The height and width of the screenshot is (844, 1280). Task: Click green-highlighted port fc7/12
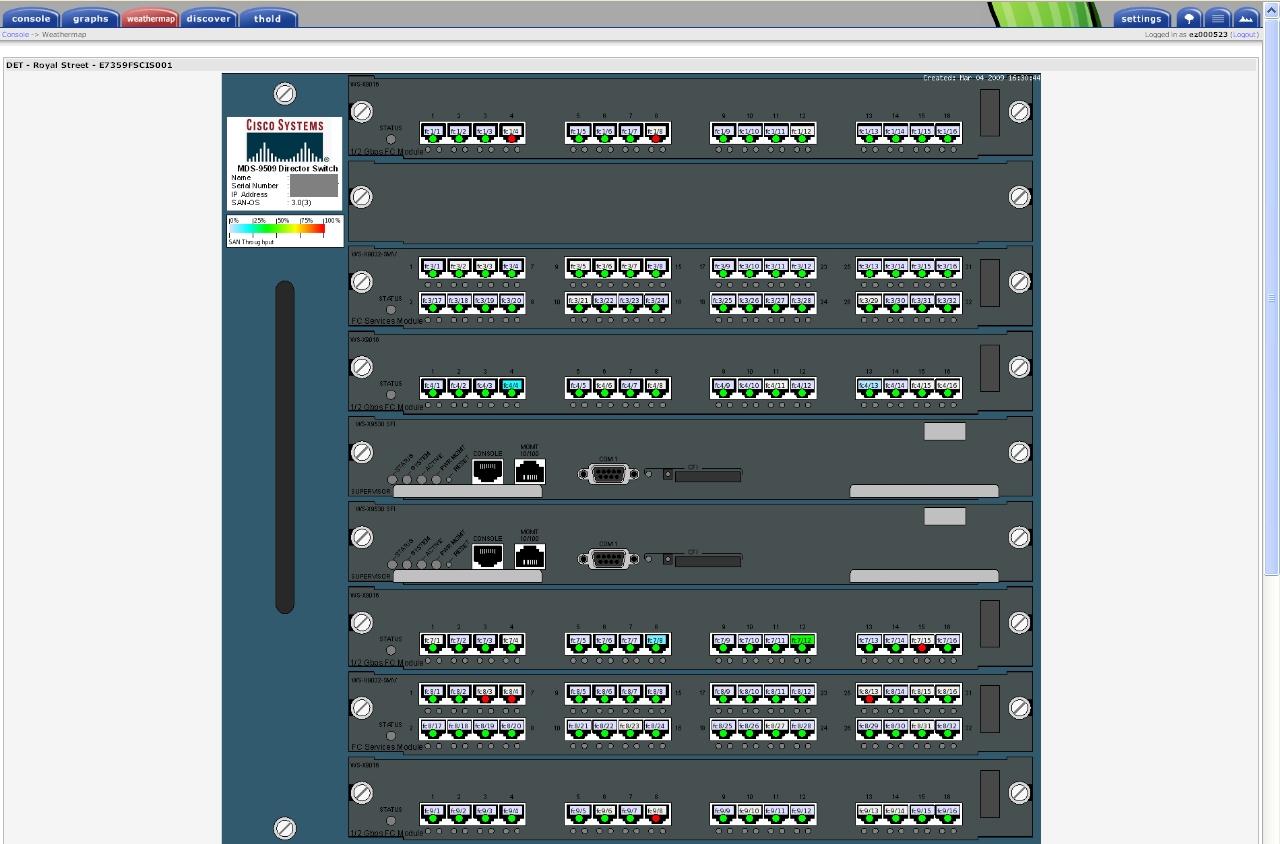pyautogui.click(x=802, y=642)
